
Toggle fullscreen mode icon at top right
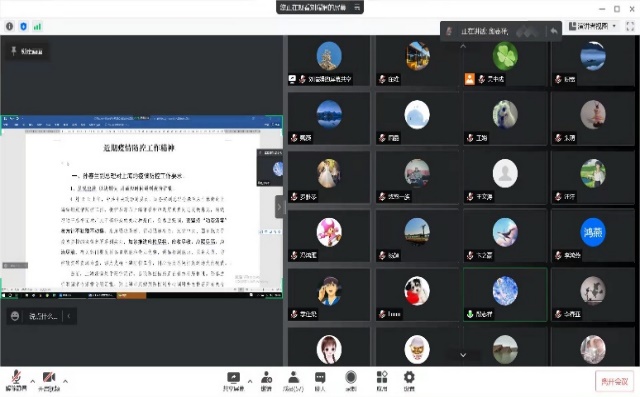pos(630,26)
